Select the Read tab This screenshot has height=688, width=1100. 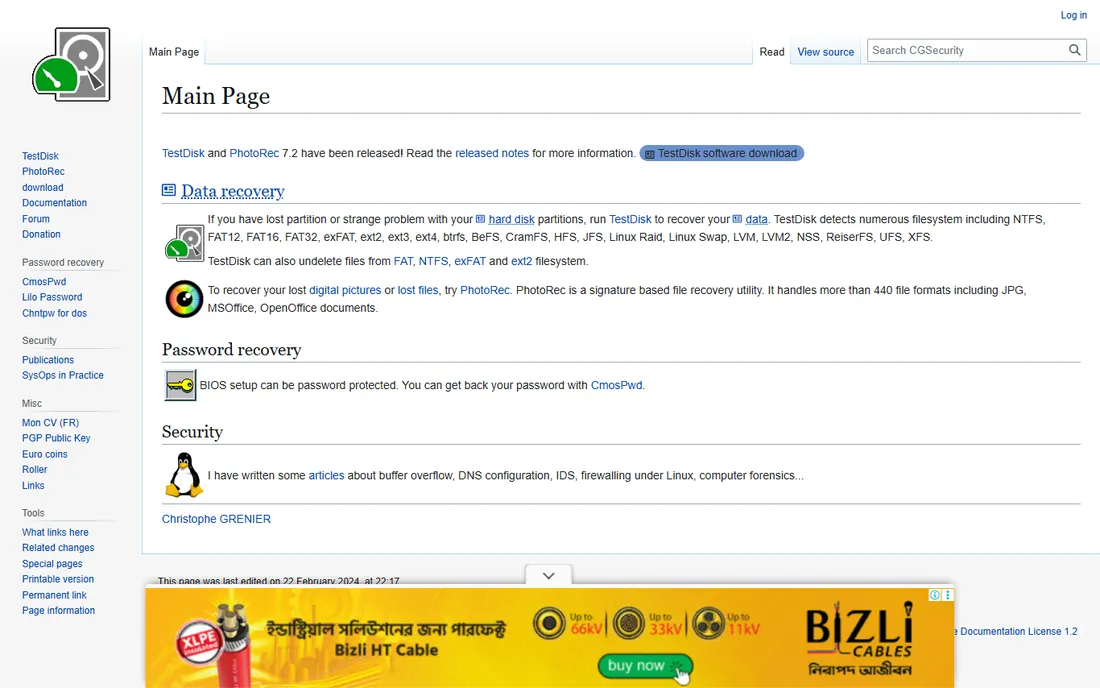pos(772,52)
